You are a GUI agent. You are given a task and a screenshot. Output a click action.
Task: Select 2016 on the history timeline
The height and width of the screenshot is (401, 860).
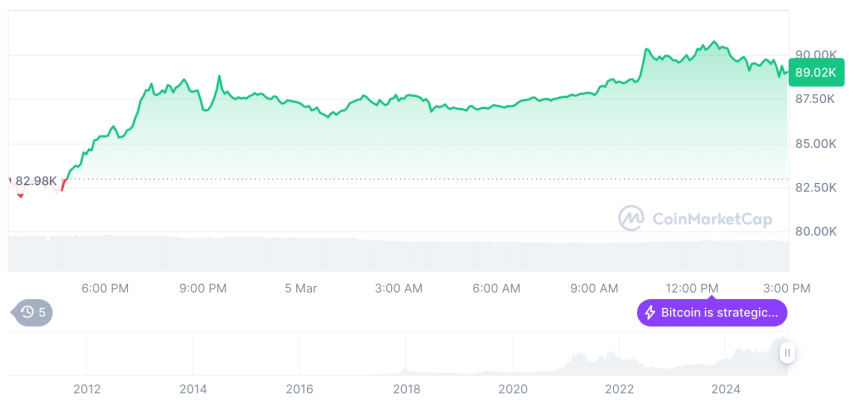pyautogui.click(x=299, y=389)
